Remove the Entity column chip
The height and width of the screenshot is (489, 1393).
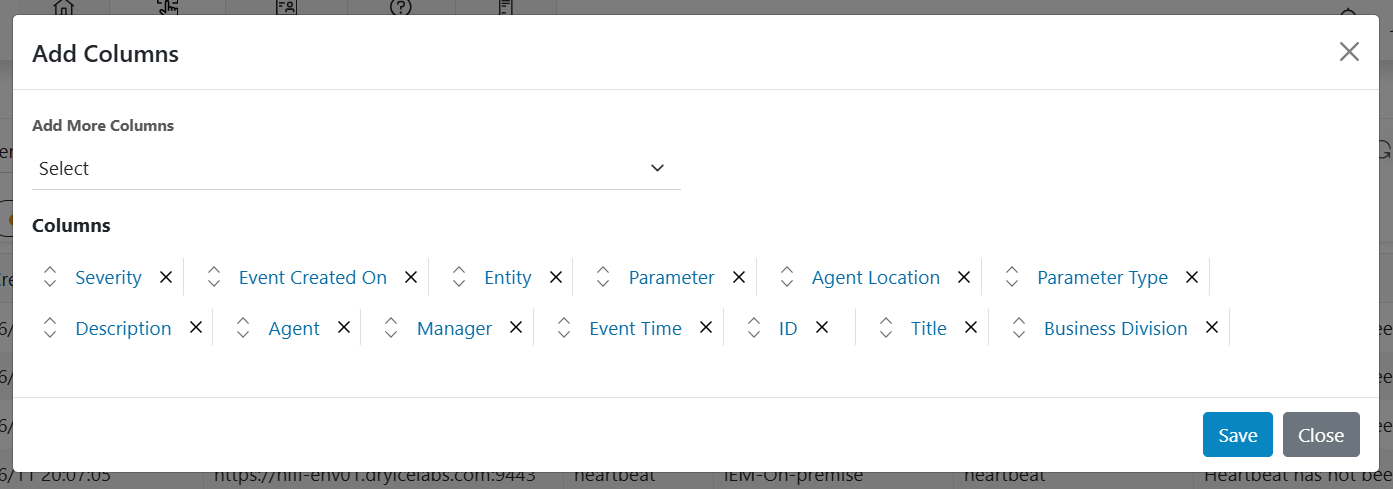click(556, 277)
